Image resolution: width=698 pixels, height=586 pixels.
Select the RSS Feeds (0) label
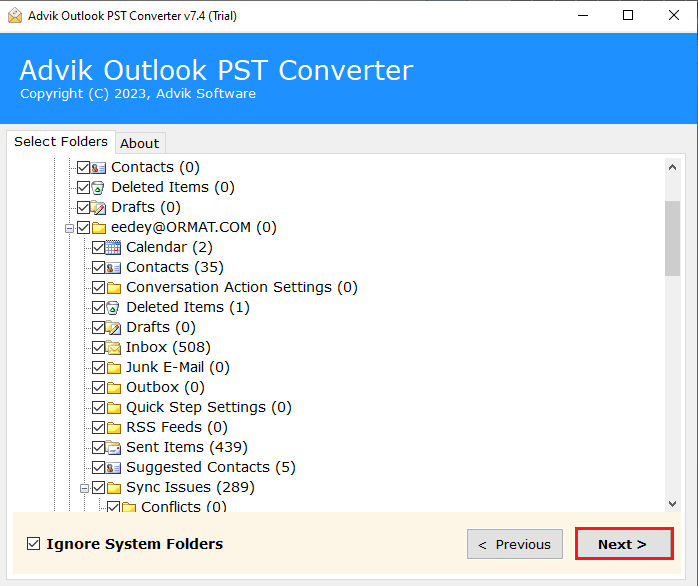[177, 427]
